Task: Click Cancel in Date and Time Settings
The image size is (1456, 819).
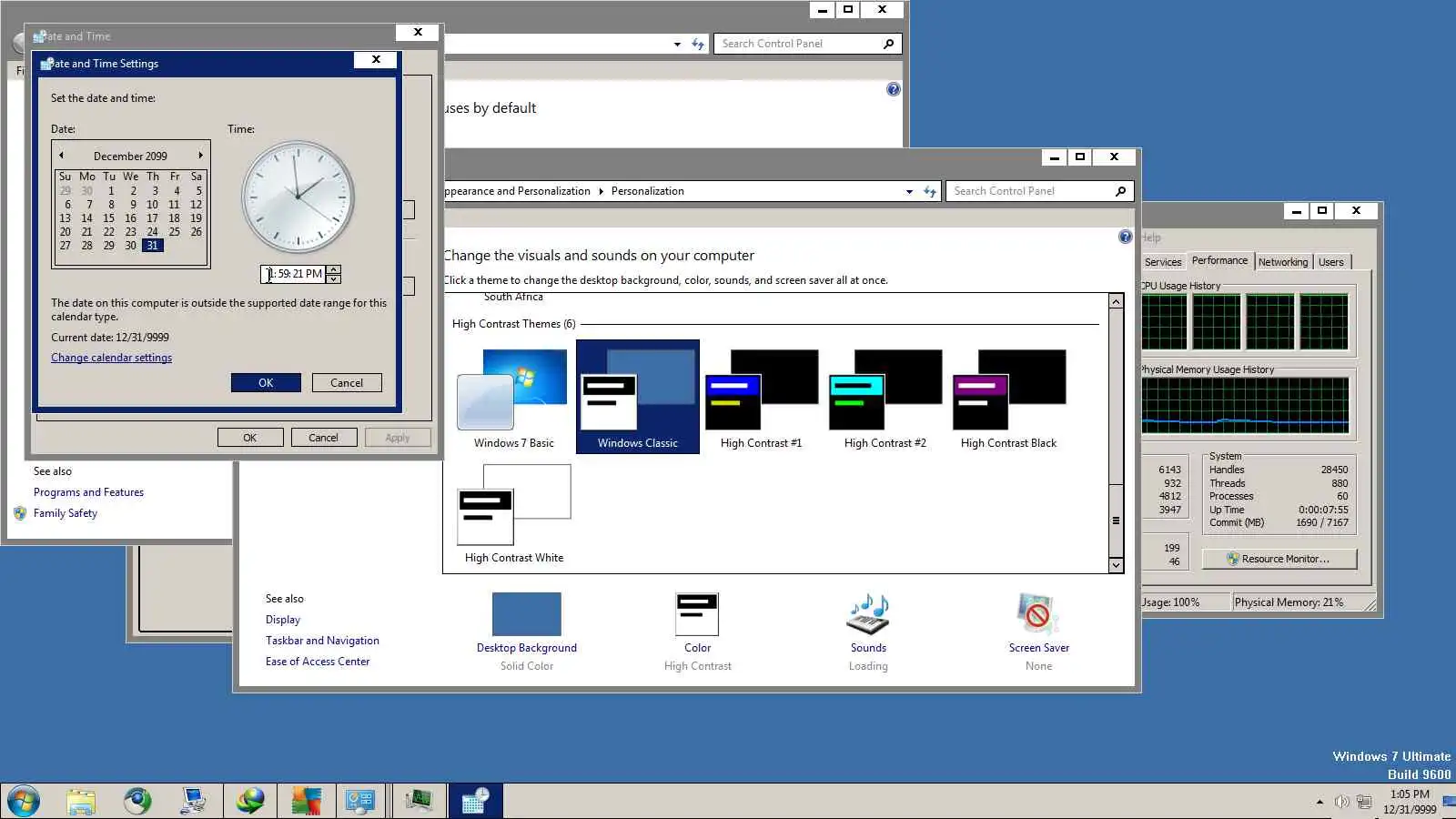Action: click(347, 383)
